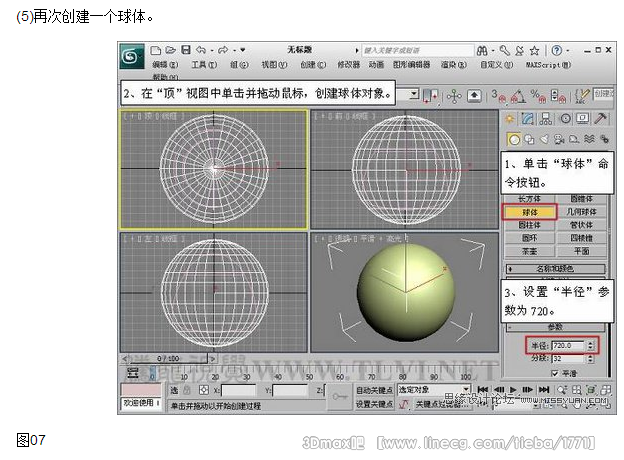Click the 几何球体 geosphere button
This screenshot has width=624, height=460.
pyautogui.click(x=581, y=212)
